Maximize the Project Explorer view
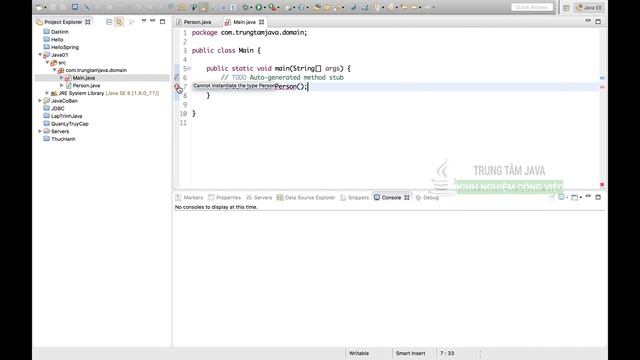 [162, 21]
